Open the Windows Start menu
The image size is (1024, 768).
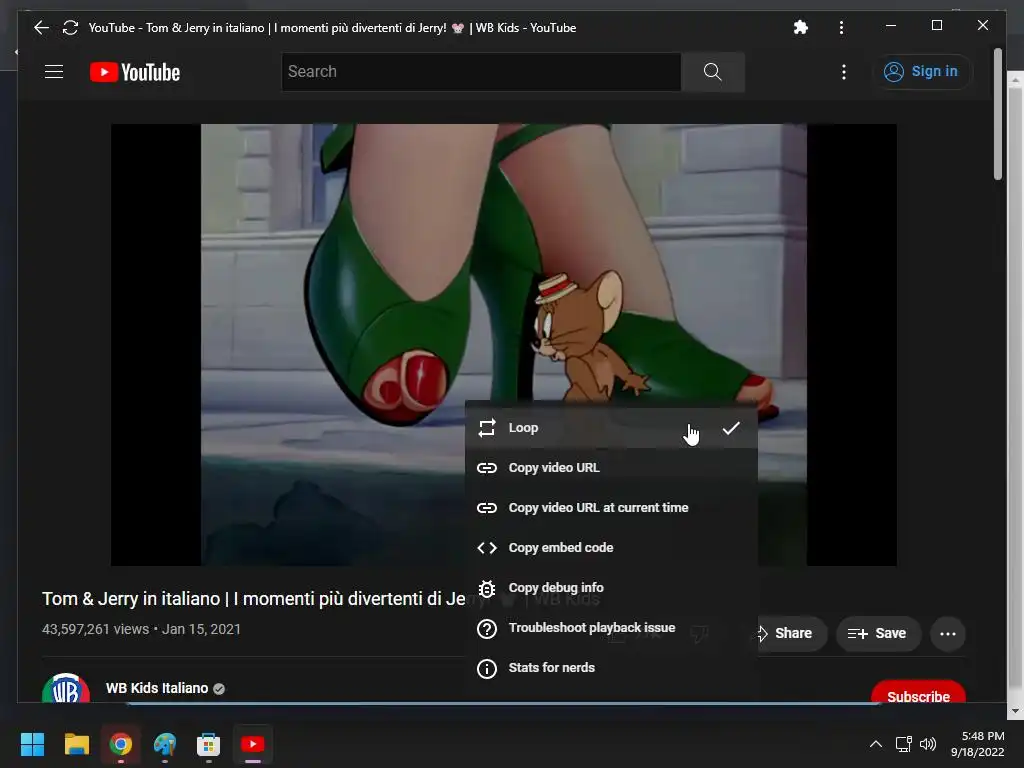coord(32,744)
